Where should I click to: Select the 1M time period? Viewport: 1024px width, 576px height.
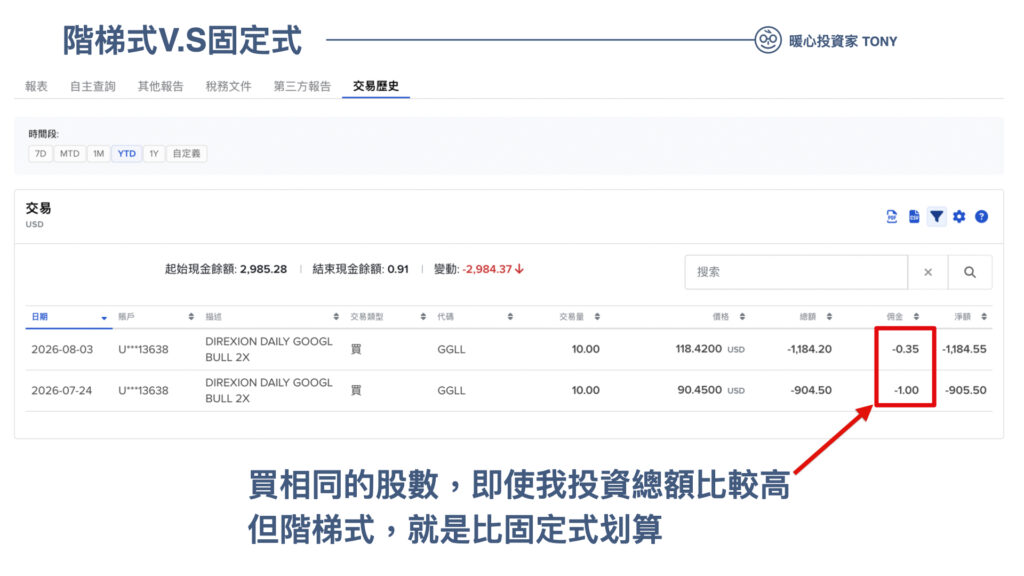coord(99,153)
